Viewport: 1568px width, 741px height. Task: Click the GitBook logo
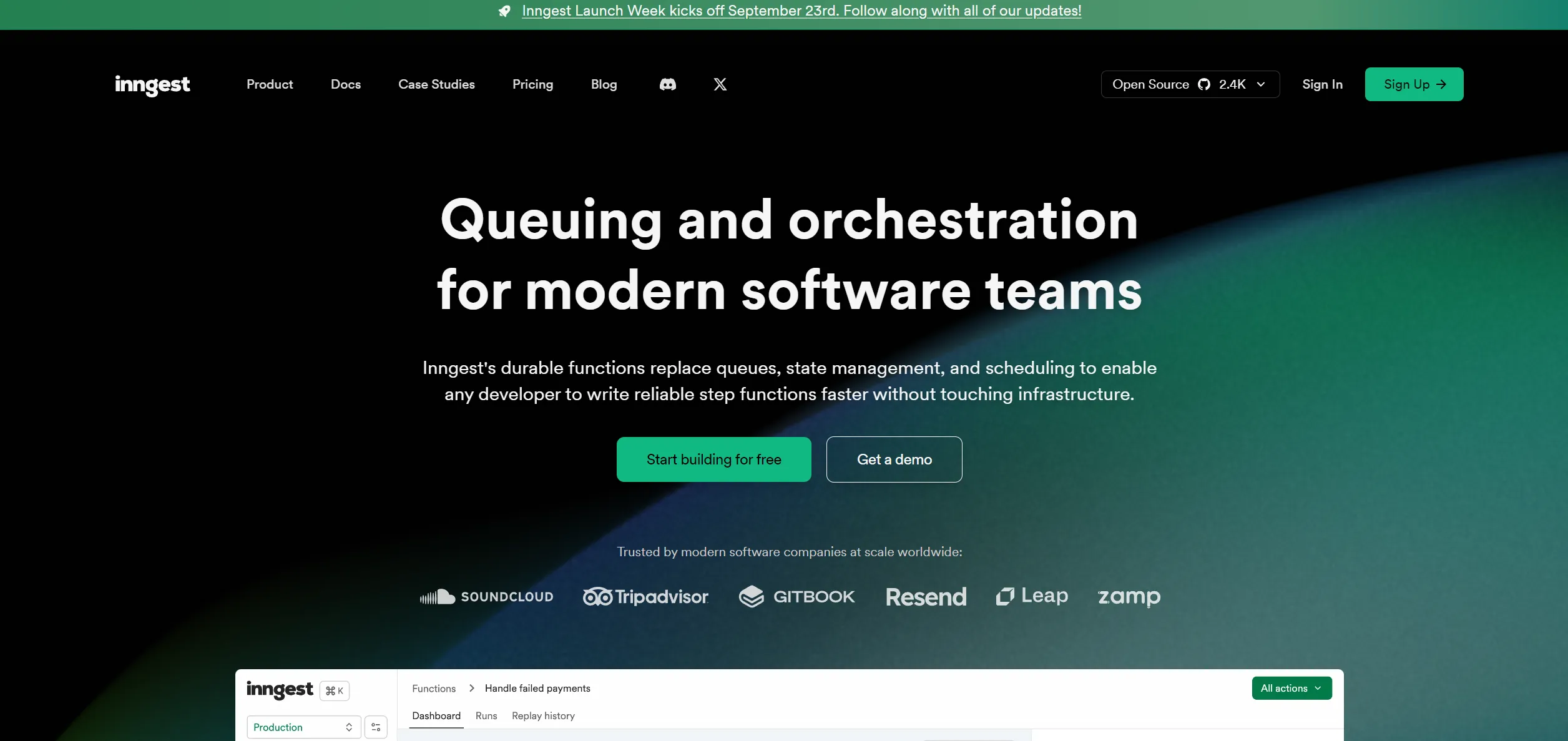pos(796,596)
